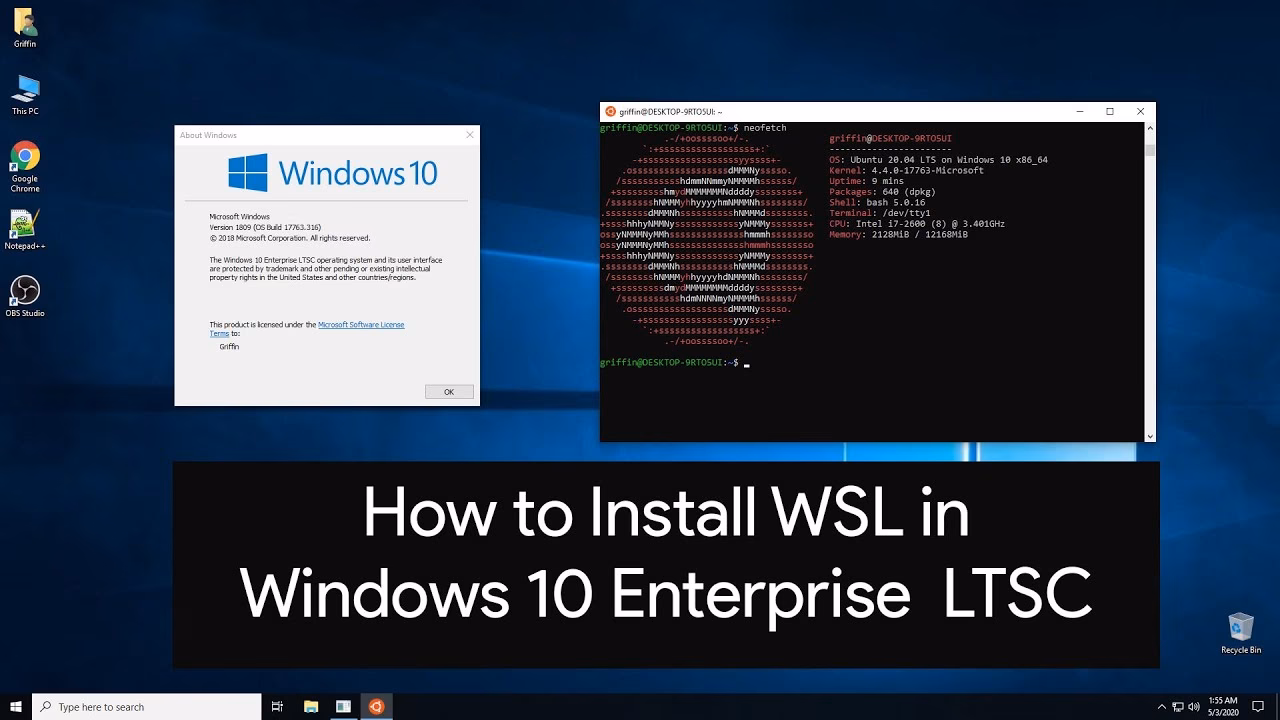The image size is (1280, 720).
Task: Open the taskbar clock showing 1:55 AM
Action: point(1222,707)
